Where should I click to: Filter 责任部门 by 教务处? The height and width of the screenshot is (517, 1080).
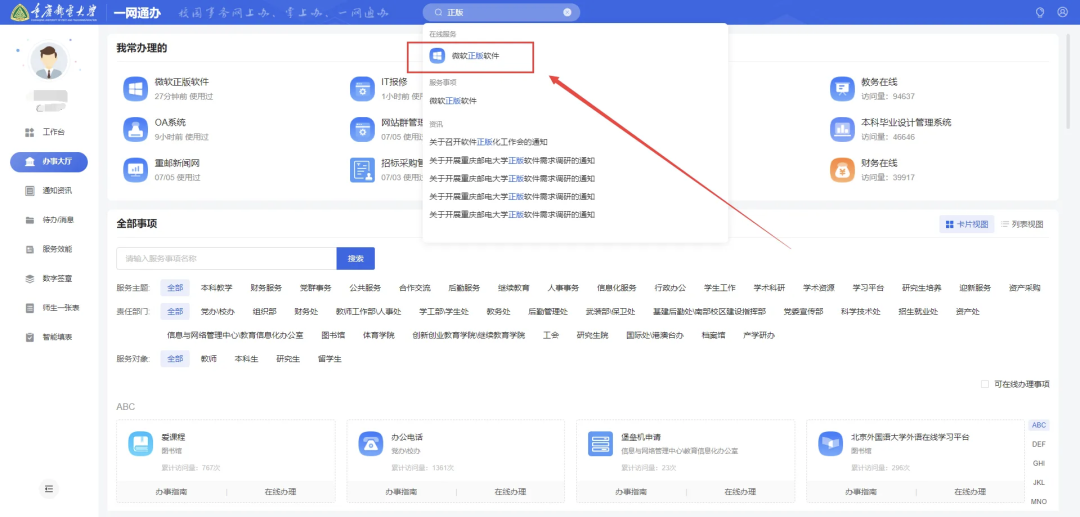[x=498, y=312]
